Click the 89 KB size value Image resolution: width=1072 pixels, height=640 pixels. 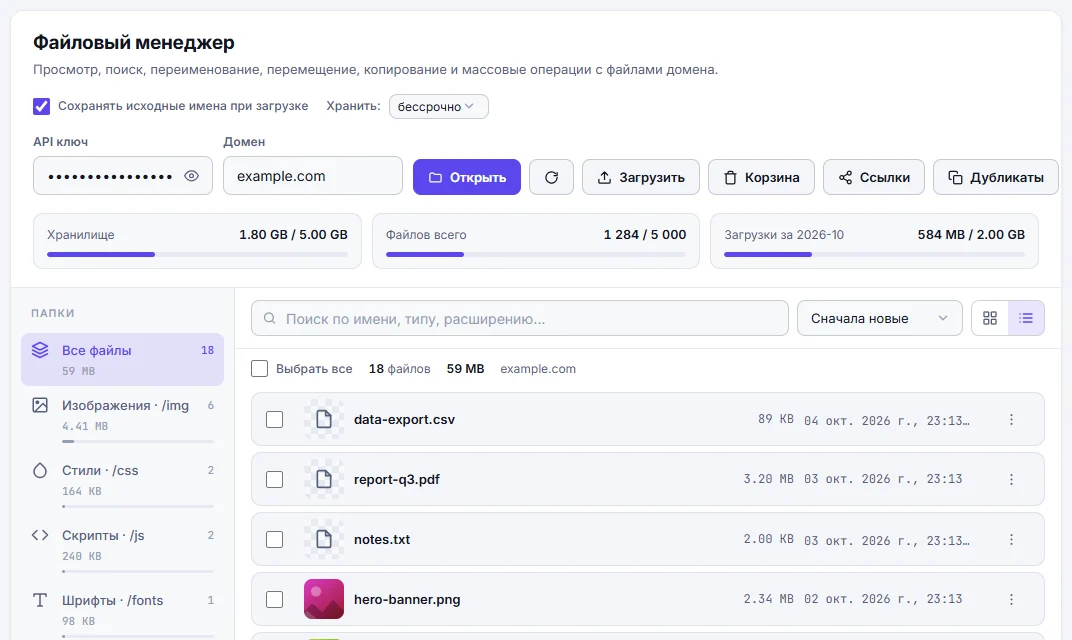(x=775, y=419)
